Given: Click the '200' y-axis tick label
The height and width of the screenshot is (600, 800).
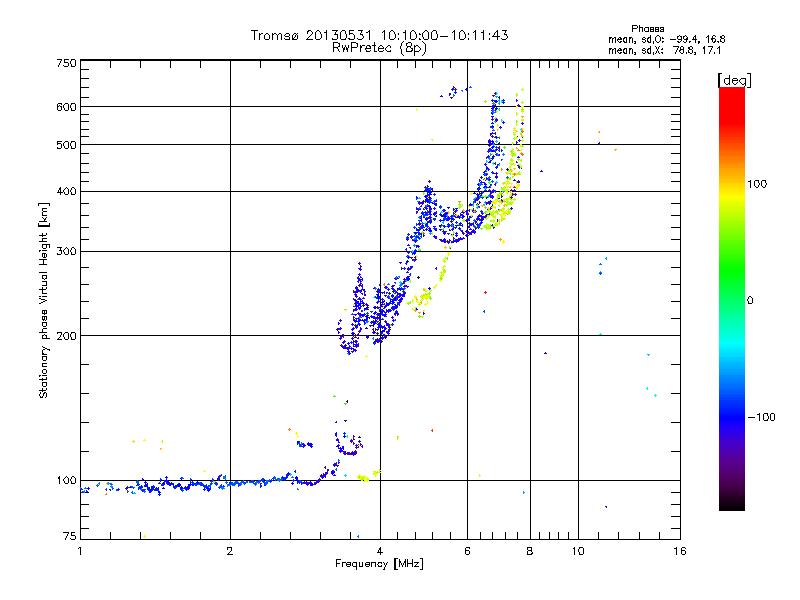Looking at the screenshot, I should pyautogui.click(x=66, y=336).
